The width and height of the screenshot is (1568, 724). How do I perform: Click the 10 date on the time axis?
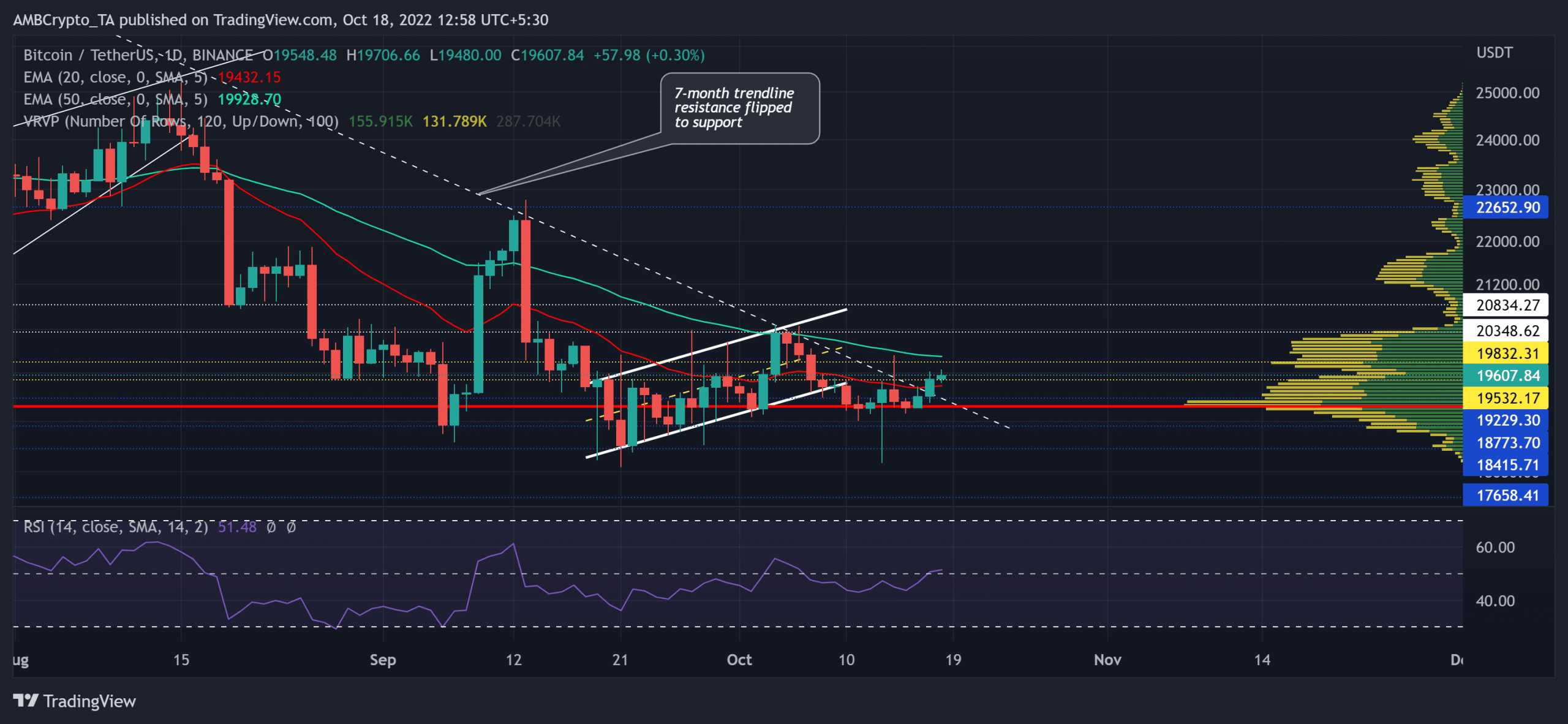[x=846, y=660]
